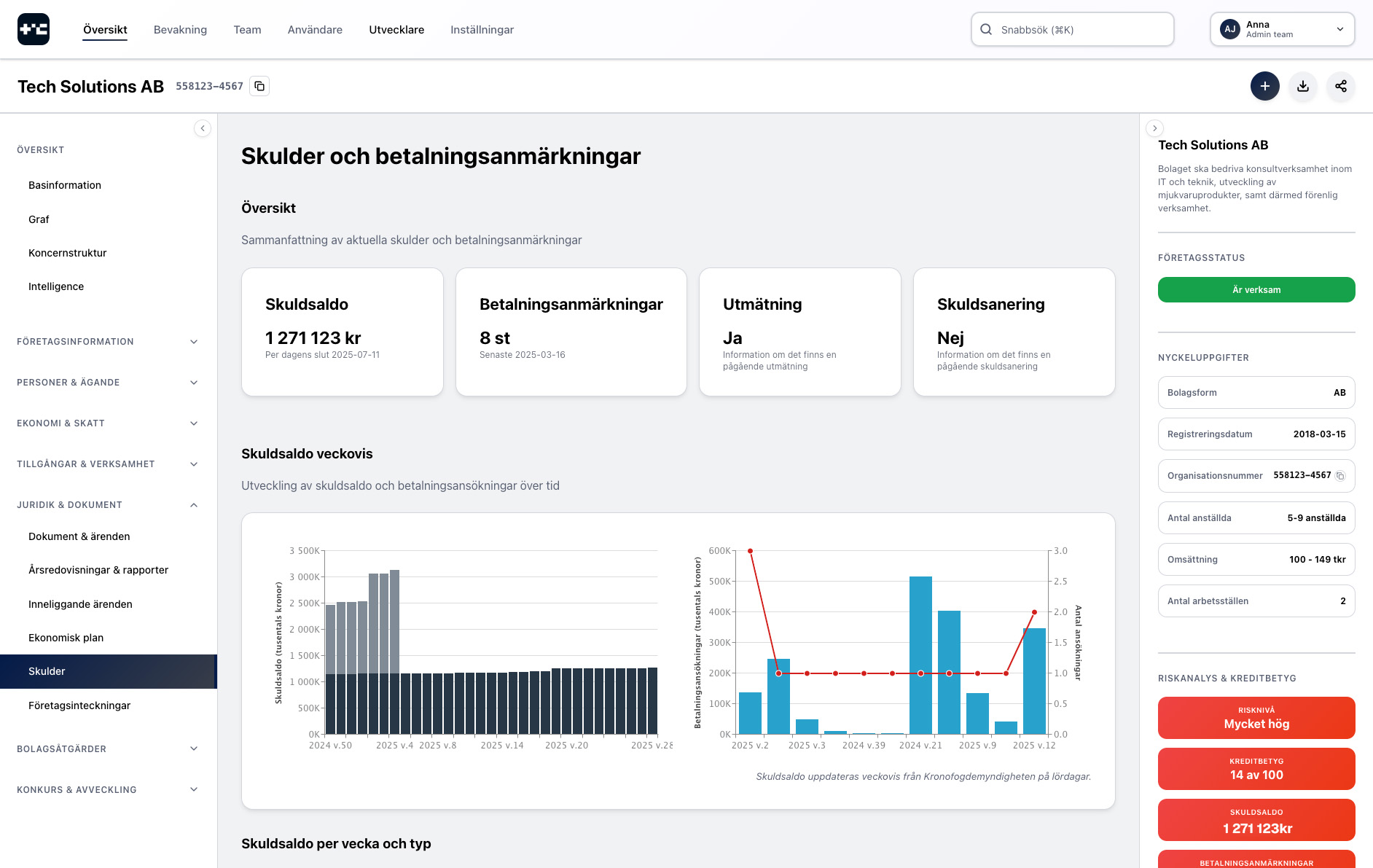This screenshot has width=1373, height=868.
Task: Switch to the Bevakning tab
Action: click(x=180, y=29)
